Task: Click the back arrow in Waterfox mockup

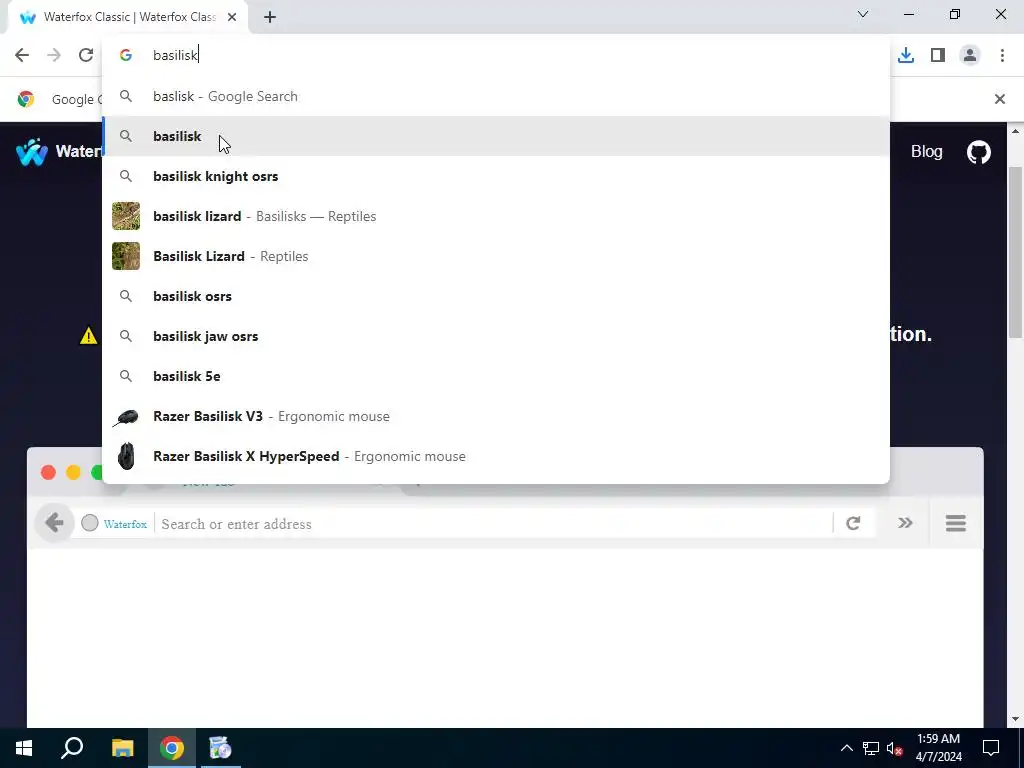Action: [54, 523]
